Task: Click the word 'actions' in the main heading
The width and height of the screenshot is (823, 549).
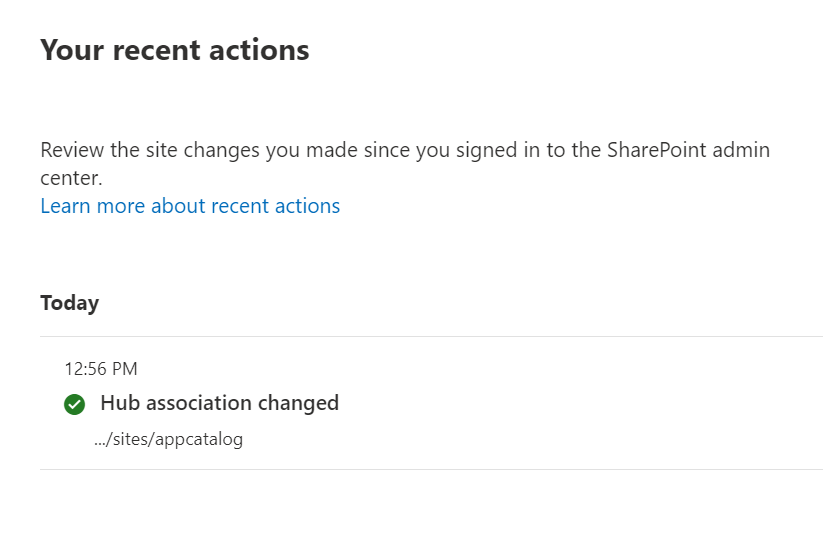Action: (x=260, y=50)
